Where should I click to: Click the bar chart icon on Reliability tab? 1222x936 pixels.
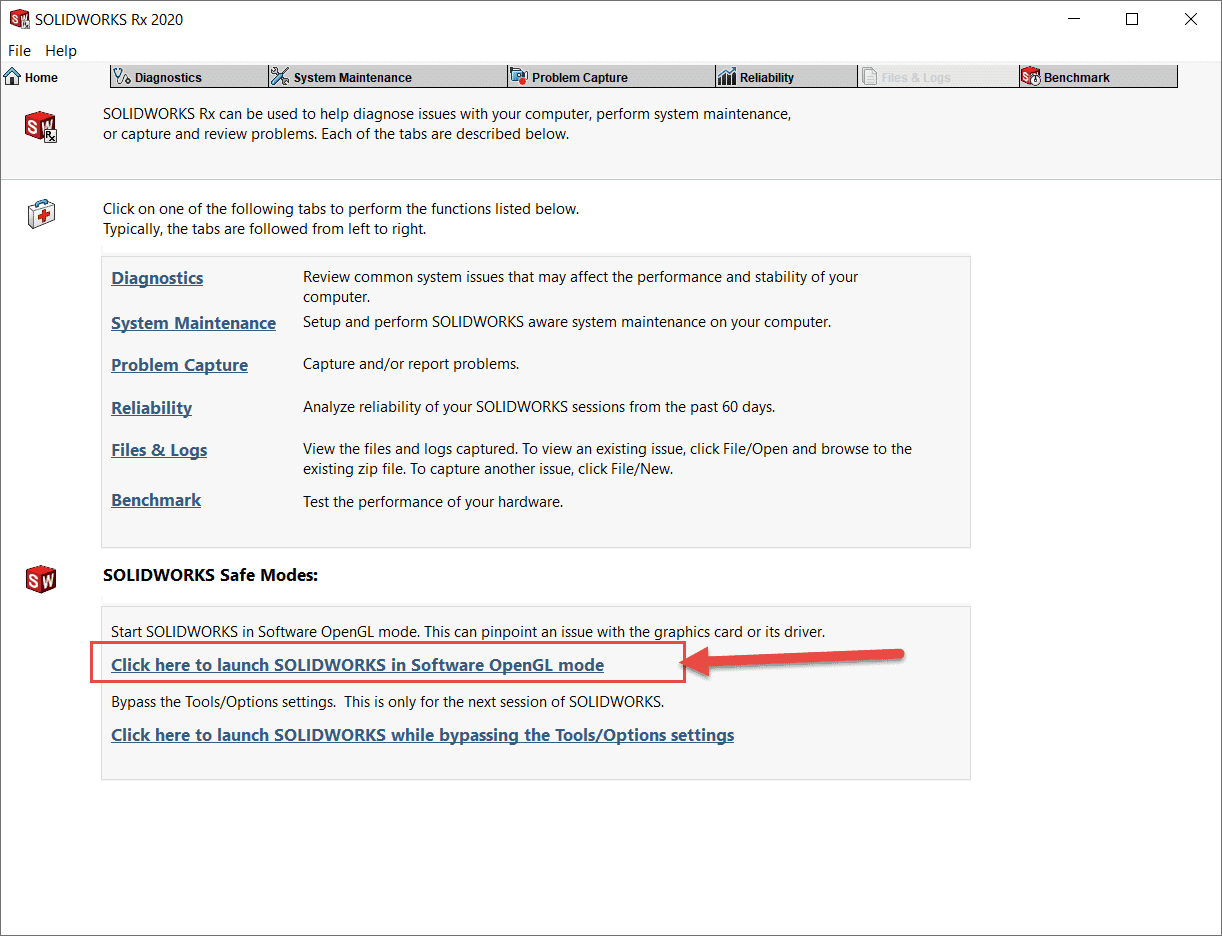pyautogui.click(x=727, y=77)
